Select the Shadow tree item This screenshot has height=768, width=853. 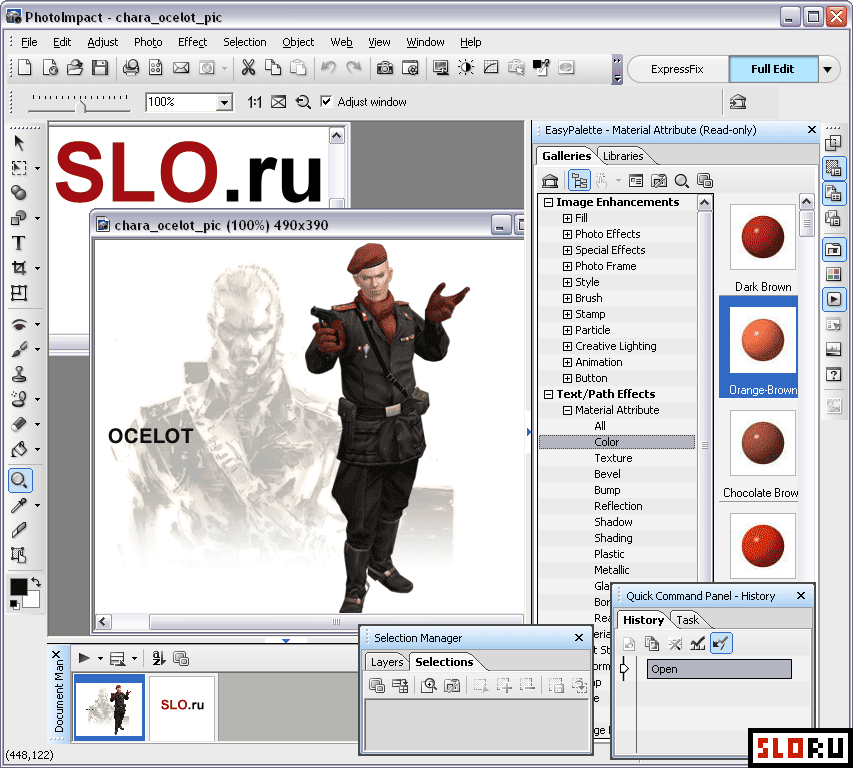[x=613, y=522]
